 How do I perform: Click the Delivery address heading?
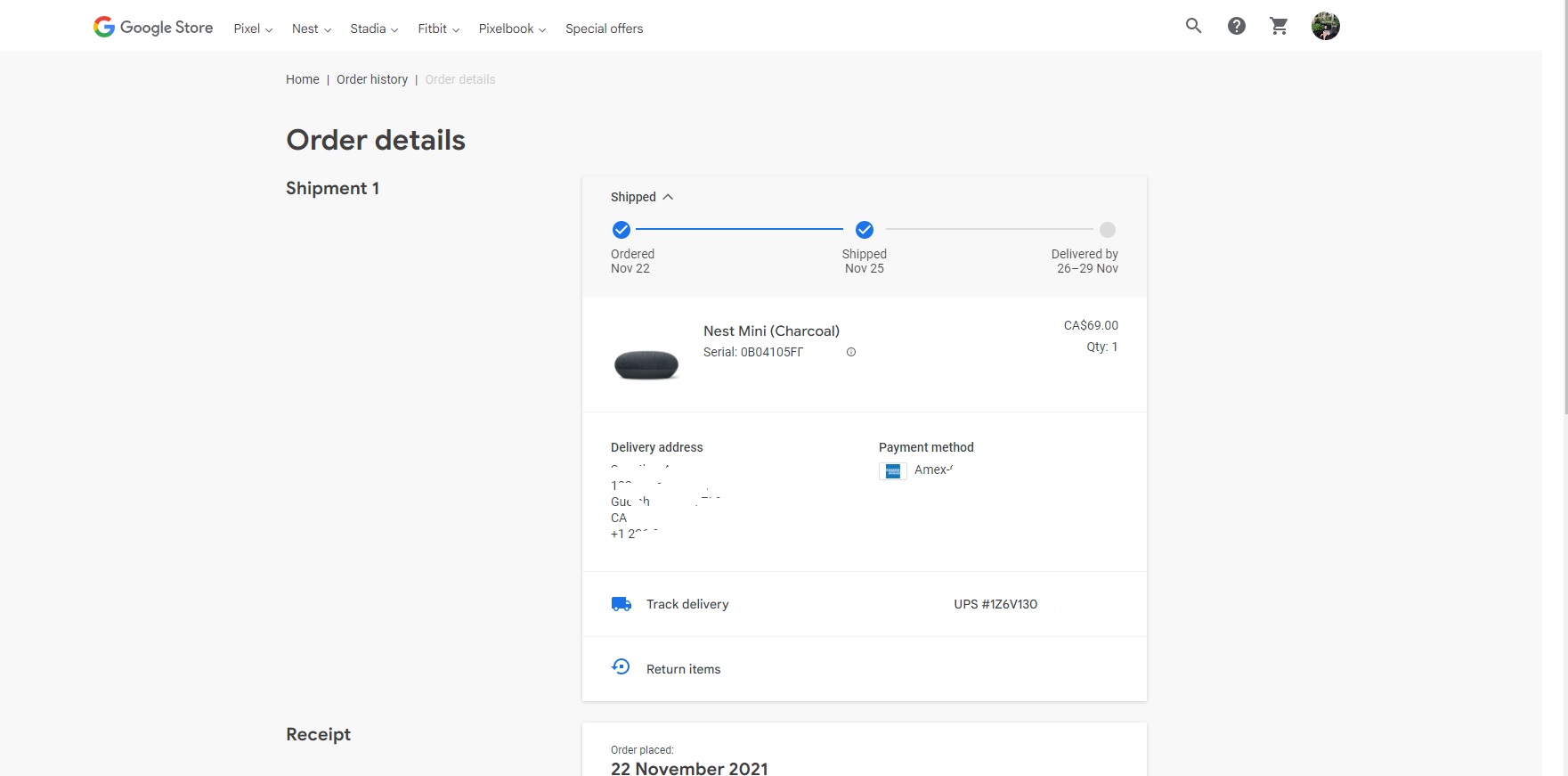pyautogui.click(x=657, y=447)
